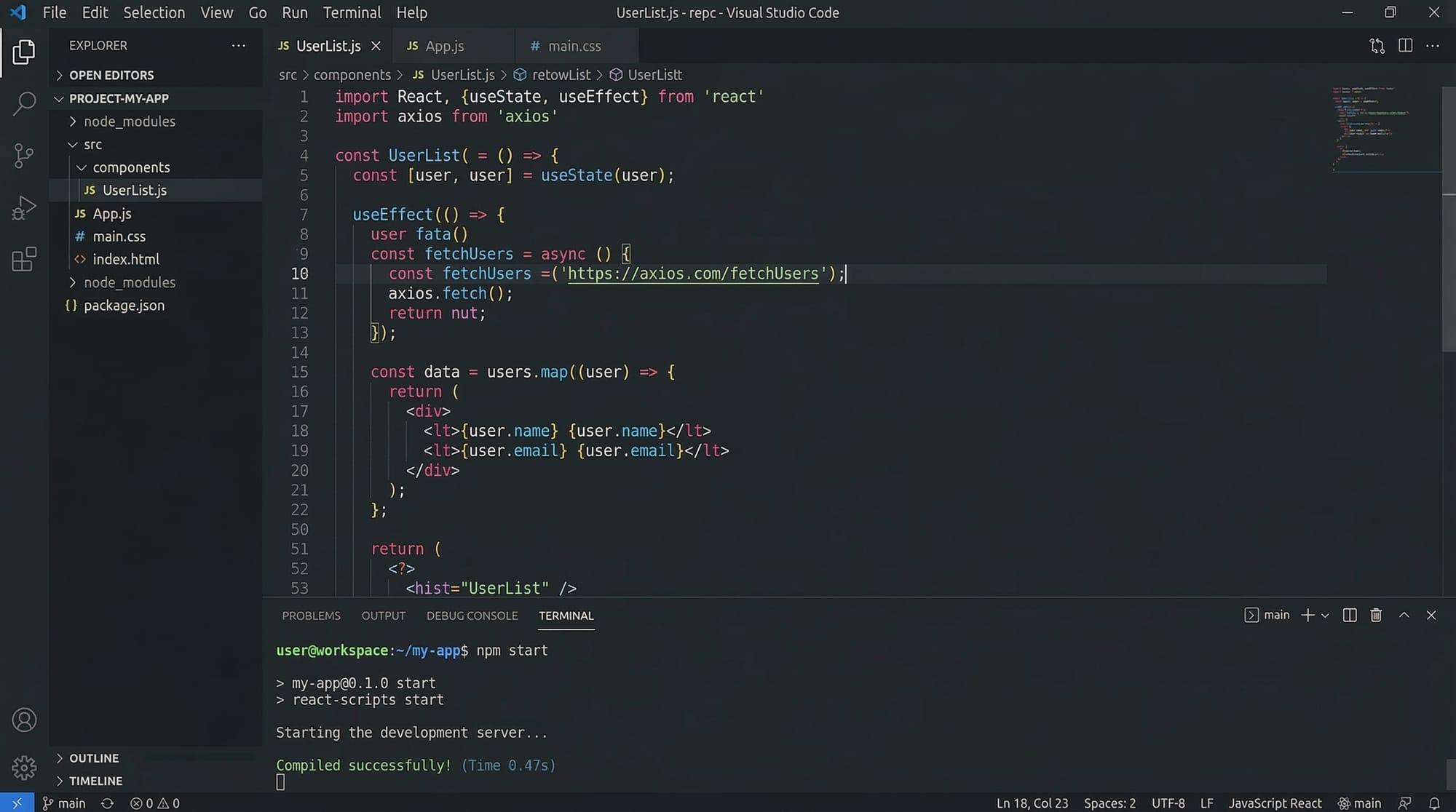The image size is (1456, 812).
Task: Click the Accounts icon
Action: tap(24, 720)
